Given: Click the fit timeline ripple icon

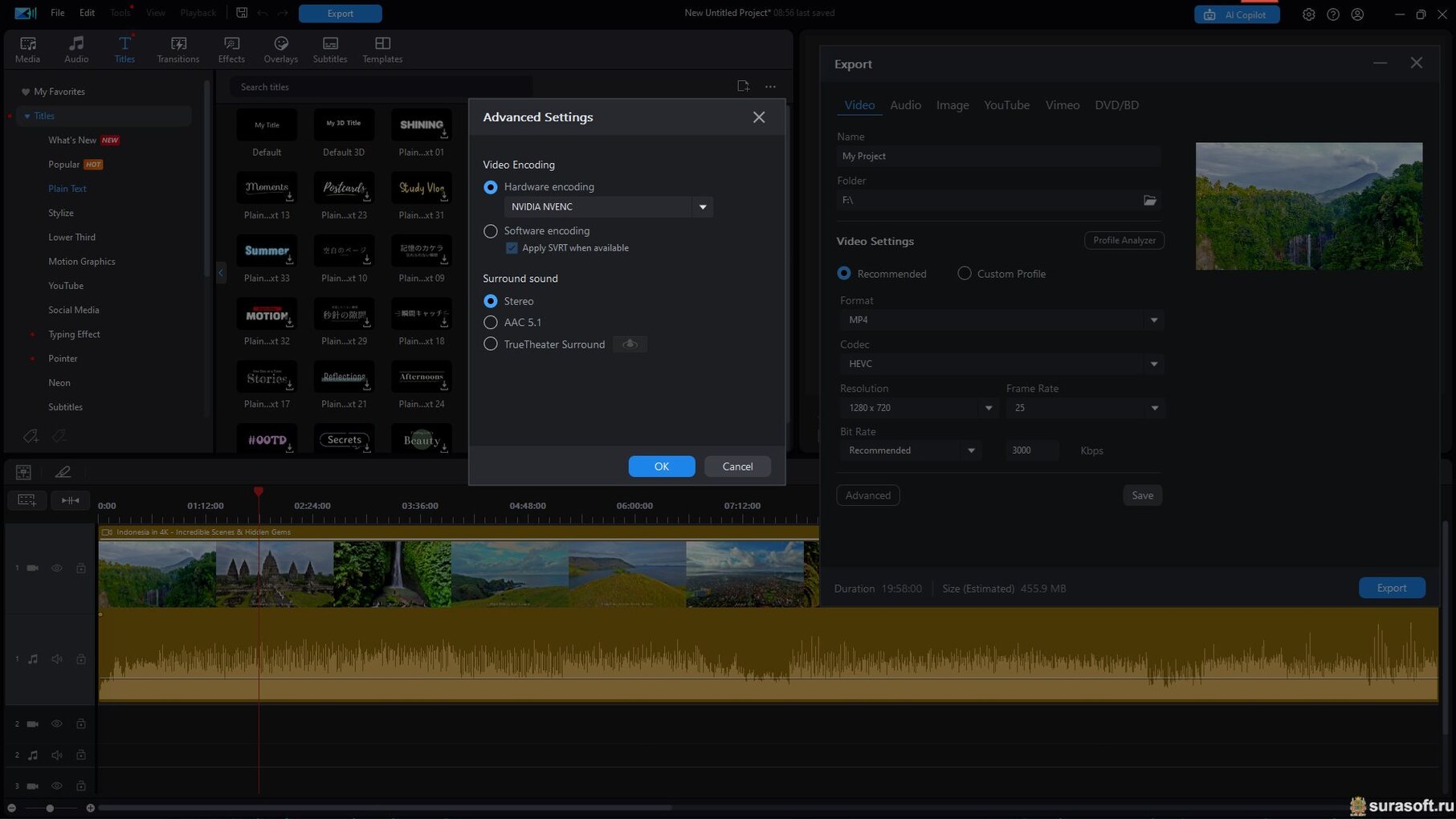Looking at the screenshot, I should tap(71, 500).
